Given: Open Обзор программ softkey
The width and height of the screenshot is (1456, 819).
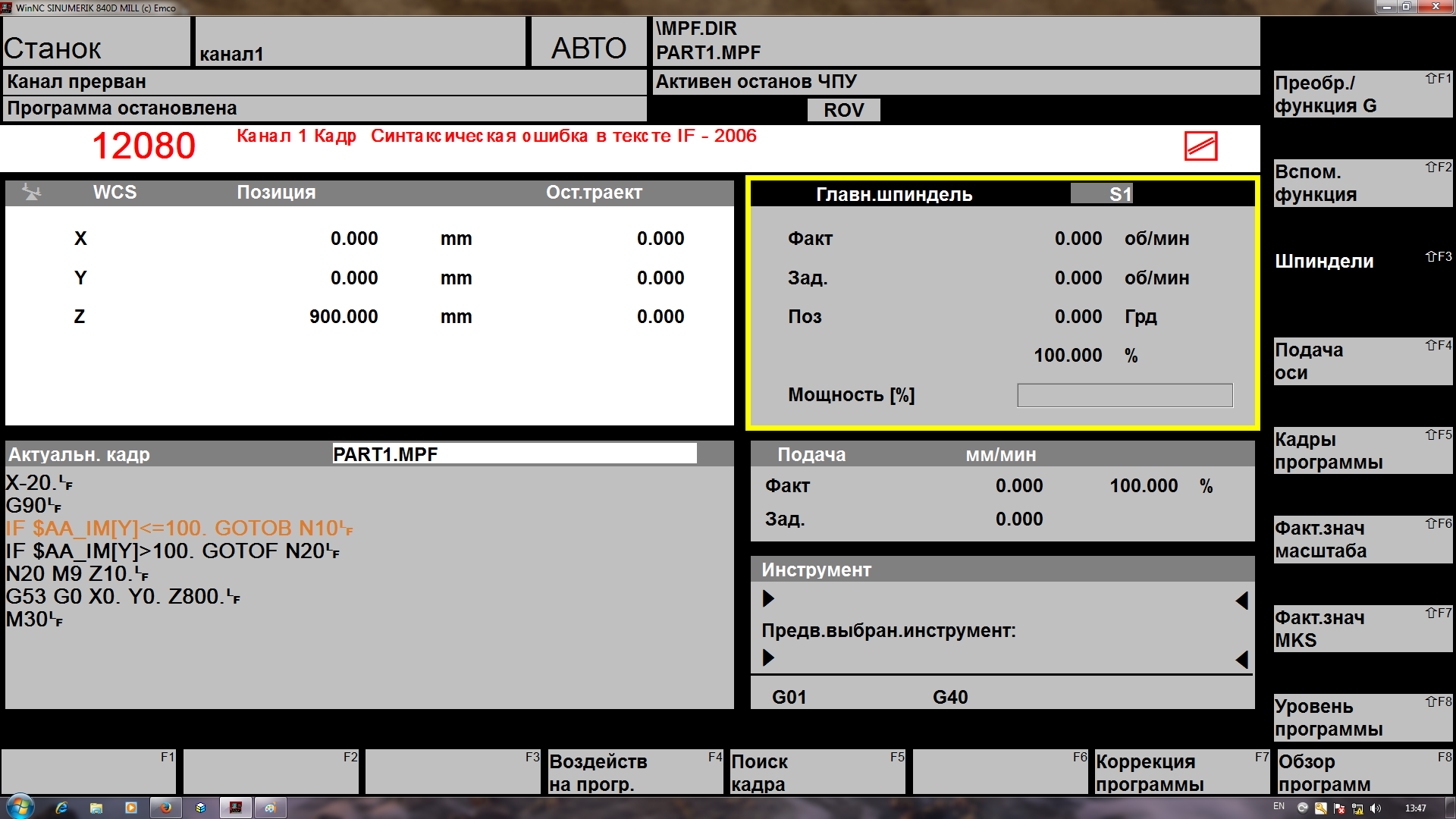Looking at the screenshot, I should click(x=1364, y=772).
